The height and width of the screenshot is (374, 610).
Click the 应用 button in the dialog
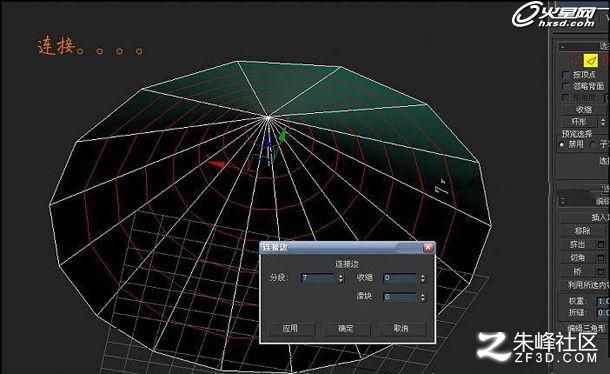[290, 328]
